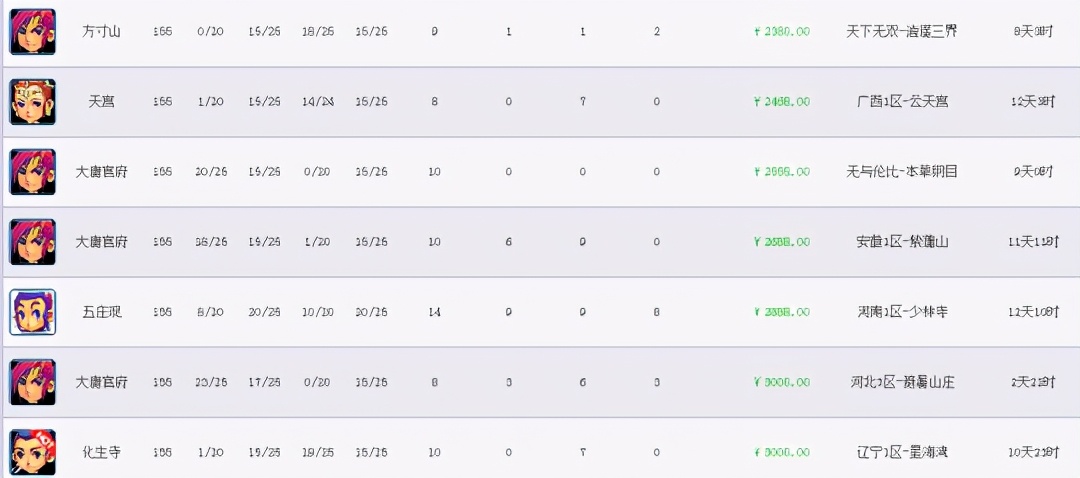Screen dimensions: 1080x478
Task: Click the 五庄观 character avatar icon
Action: pos(32,312)
